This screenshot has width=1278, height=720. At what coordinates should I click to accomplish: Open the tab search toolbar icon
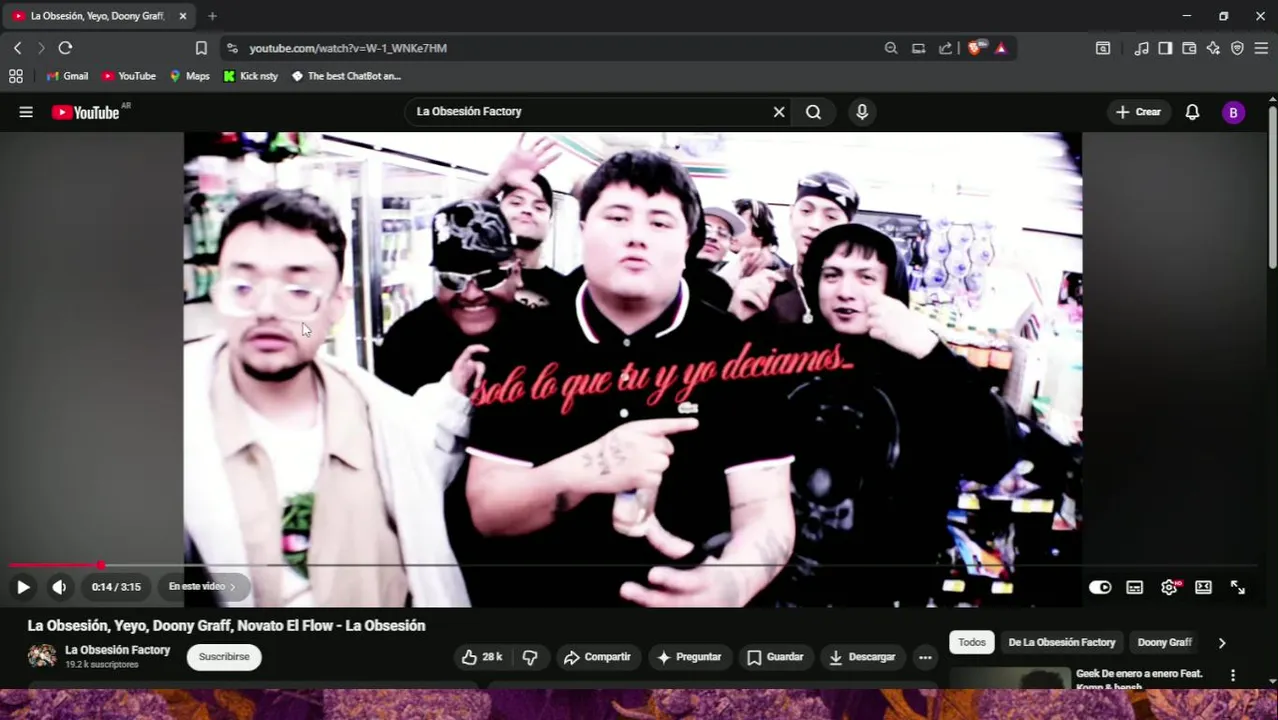pyautogui.click(x=1103, y=48)
